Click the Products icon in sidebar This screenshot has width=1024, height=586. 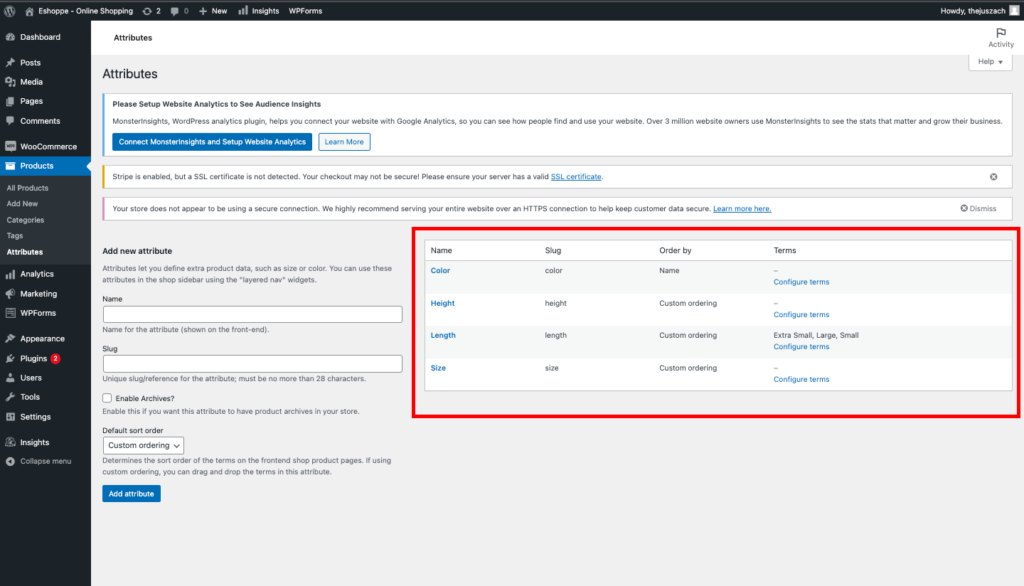10,166
